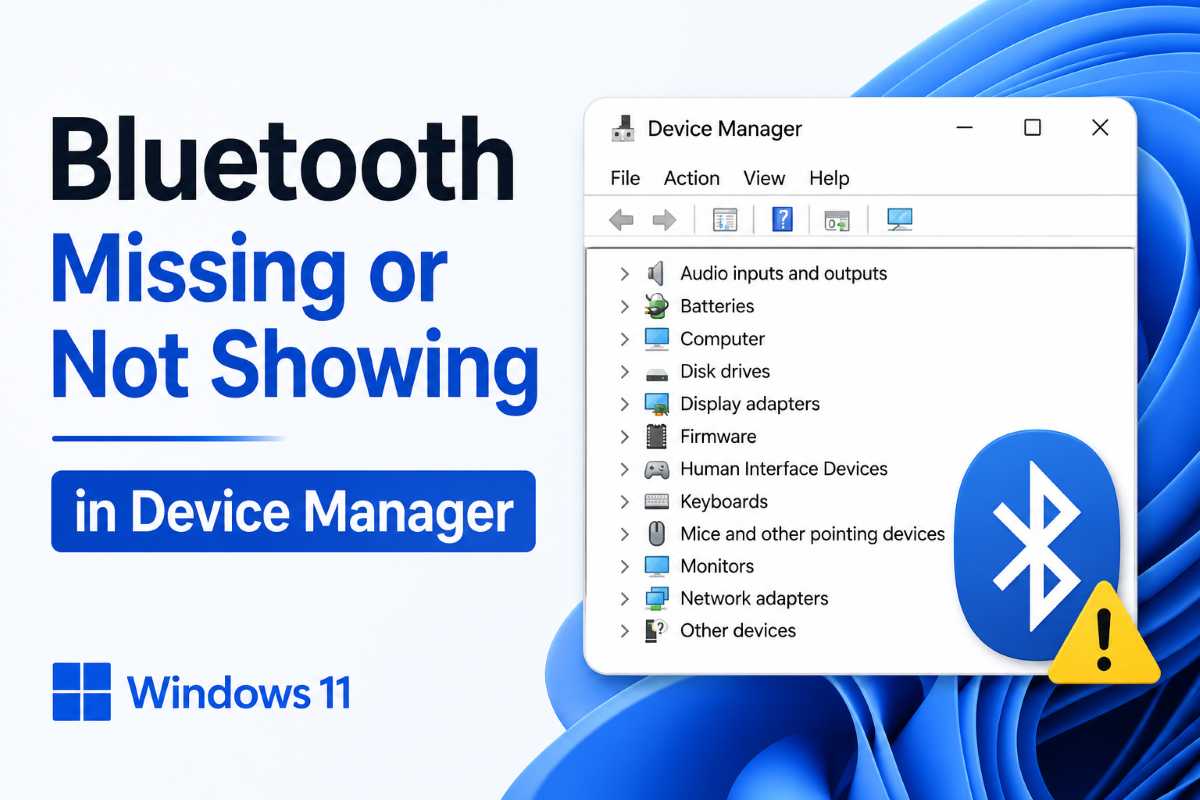Click the Human Interface Devices gamepad icon
This screenshot has width=1200, height=800.
click(x=656, y=469)
